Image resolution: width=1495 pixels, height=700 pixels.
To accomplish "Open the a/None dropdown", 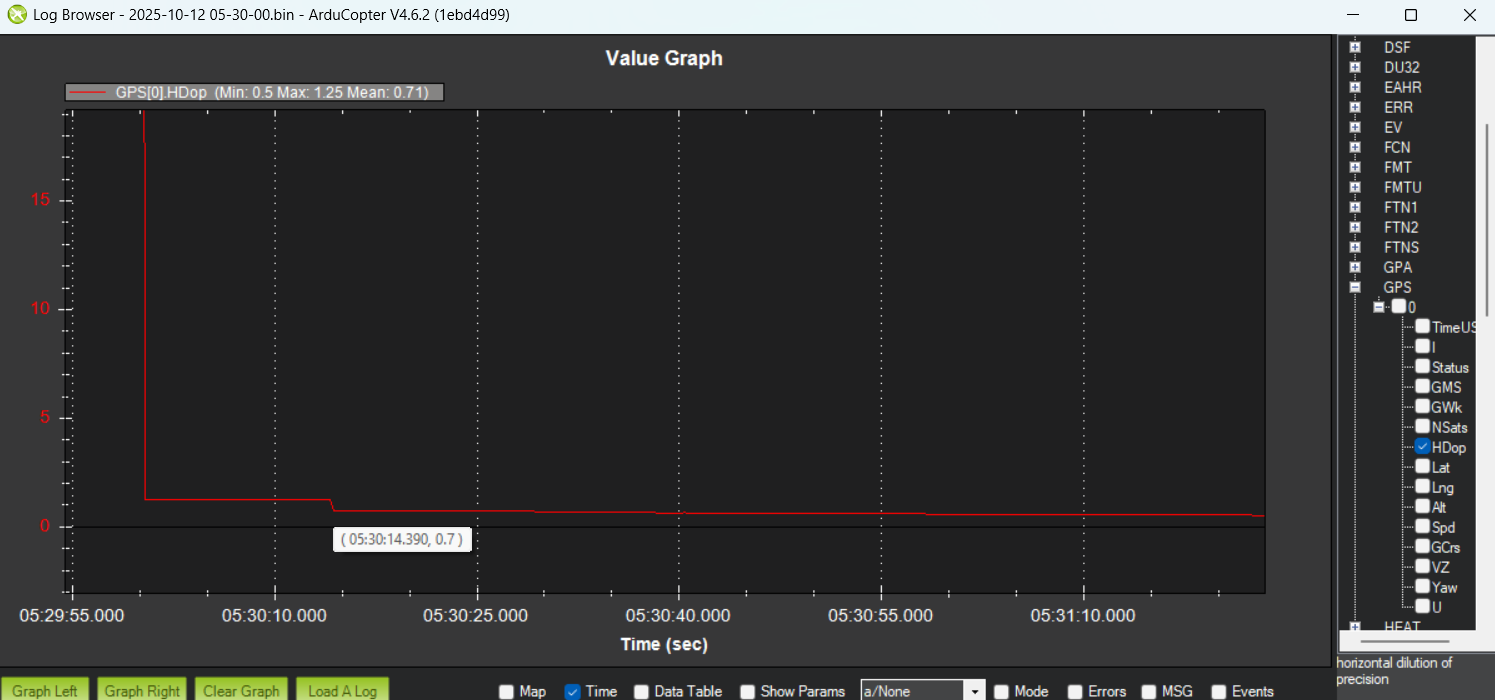I will pos(974,691).
